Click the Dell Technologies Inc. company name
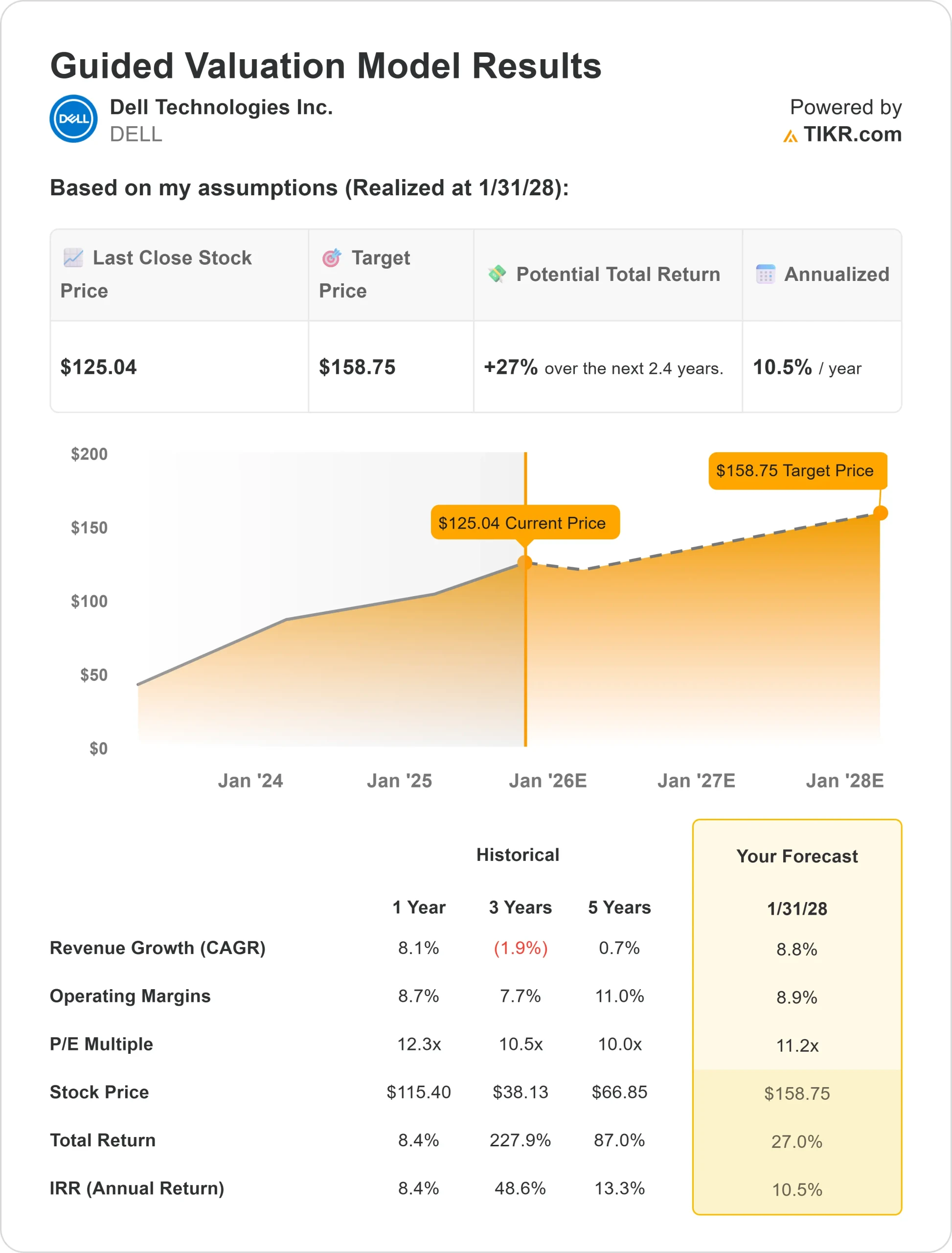This screenshot has height=1253, width=952. 221,107
